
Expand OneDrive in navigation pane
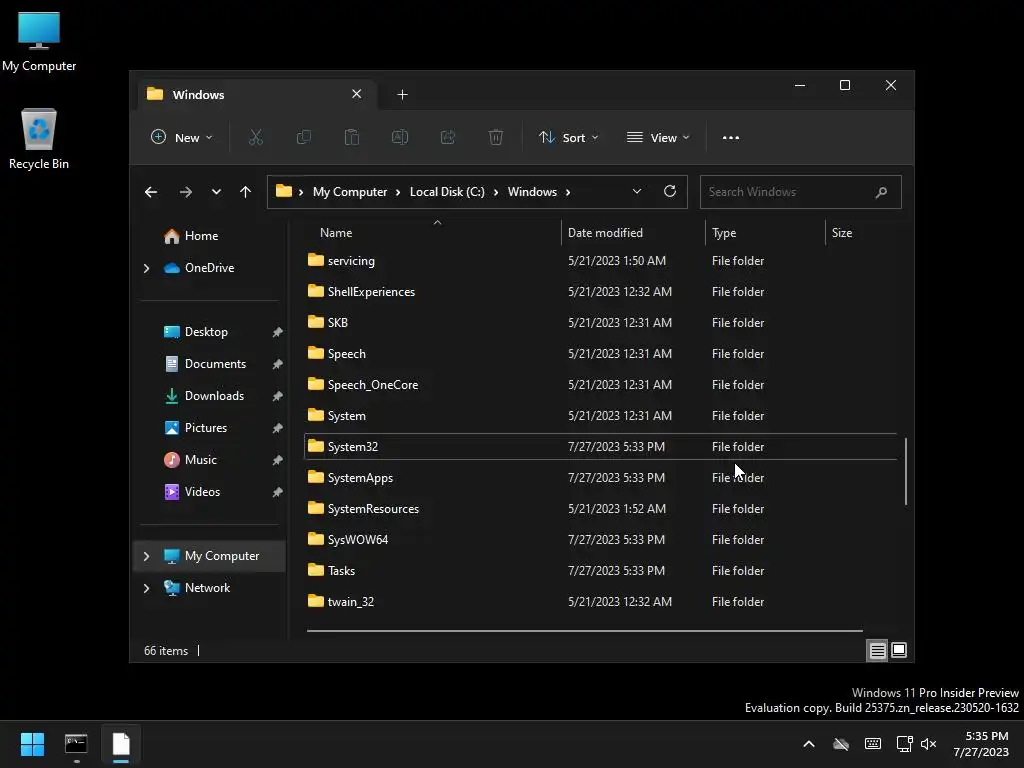[x=146, y=268]
